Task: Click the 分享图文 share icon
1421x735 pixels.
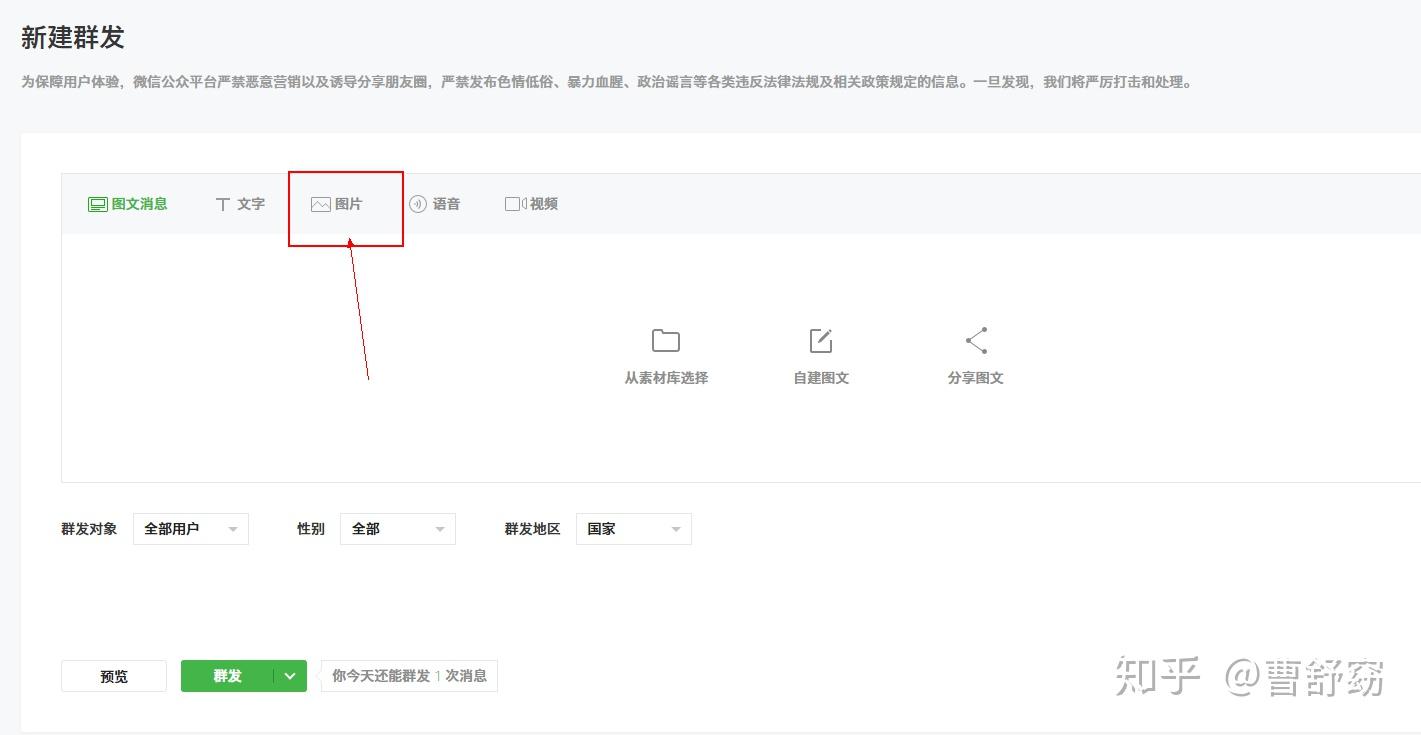Action: tap(977, 340)
